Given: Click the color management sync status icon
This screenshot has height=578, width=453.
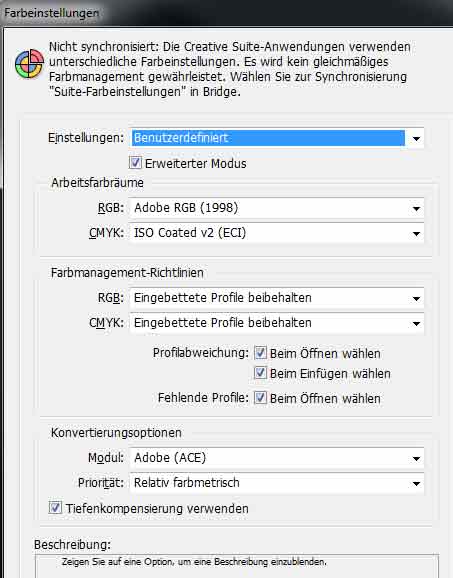Looking at the screenshot, I should tap(29, 64).
